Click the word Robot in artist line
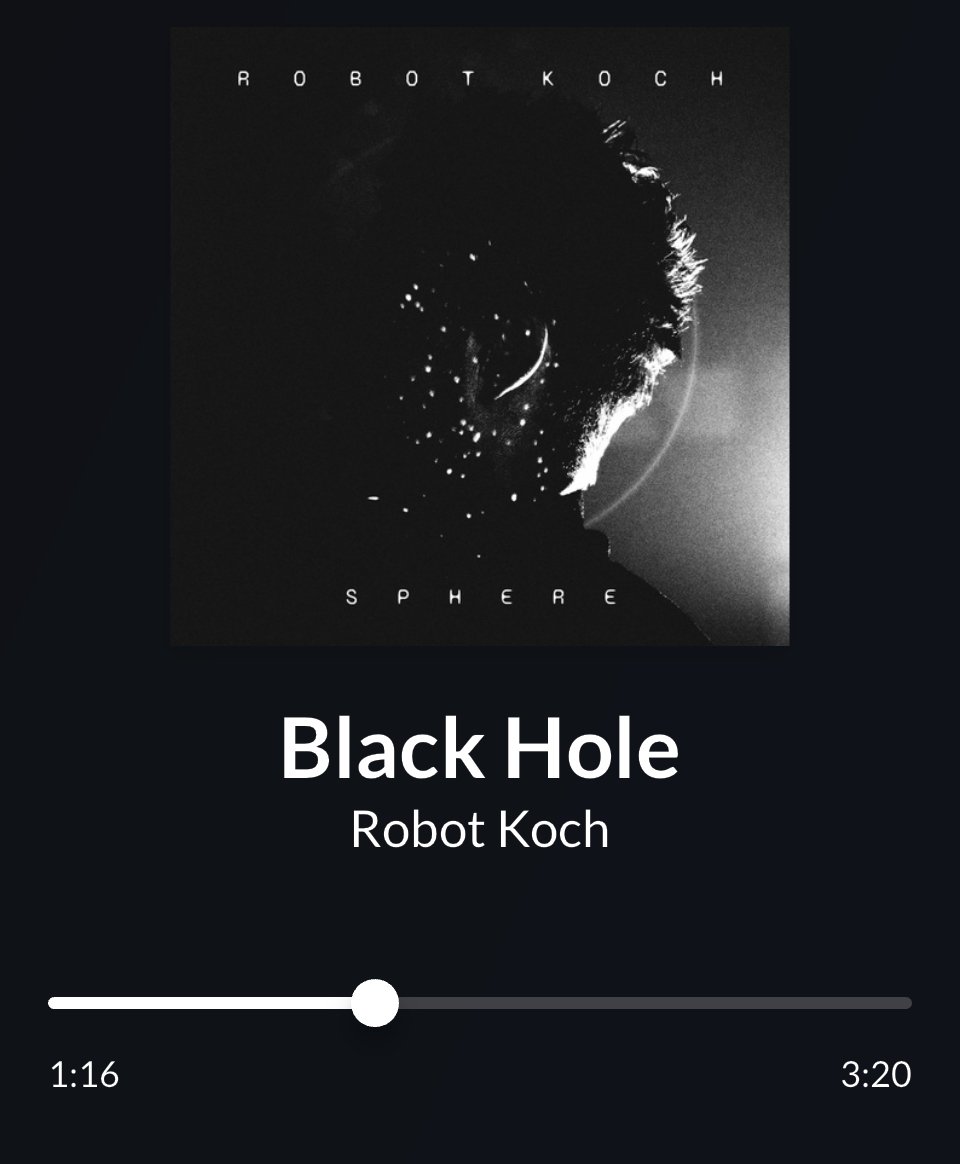 pyautogui.click(x=417, y=829)
